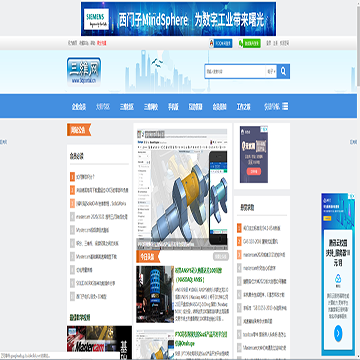Click the 三维网 site logo
The height and width of the screenshot is (360, 360).
click(84, 72)
